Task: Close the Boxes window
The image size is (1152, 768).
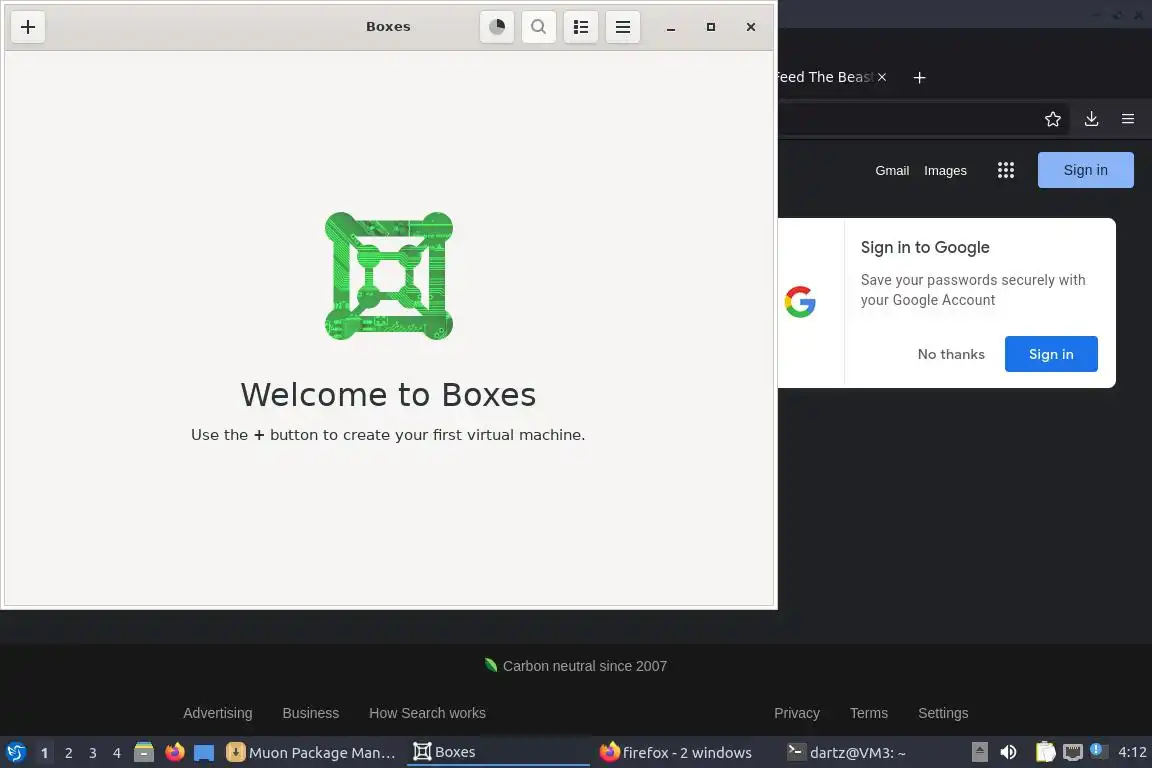Action: 750,27
